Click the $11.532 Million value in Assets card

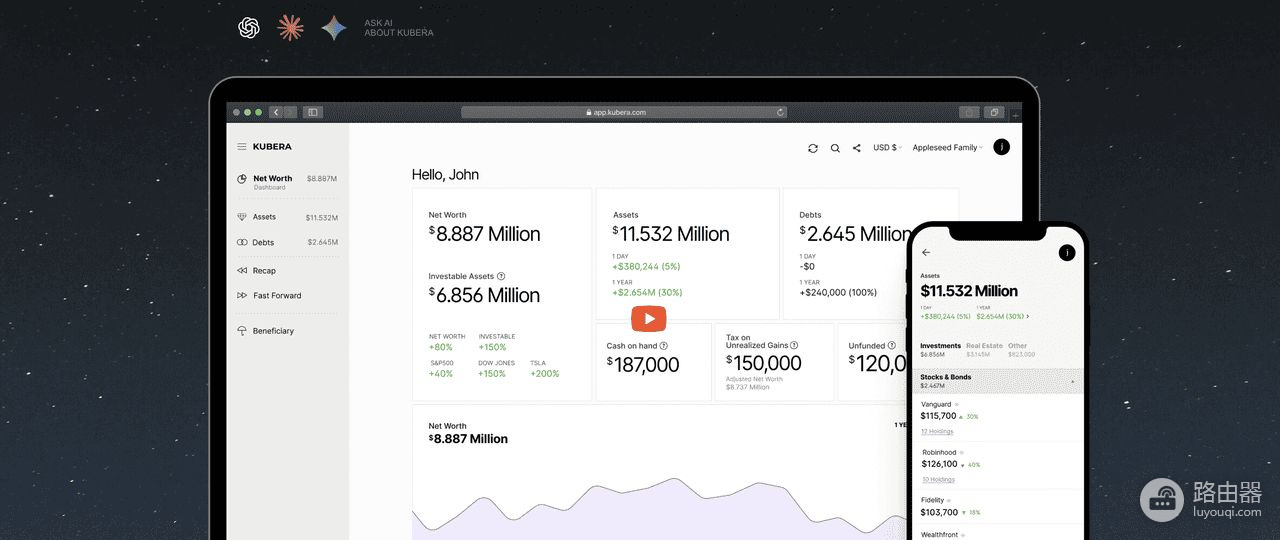pos(671,234)
